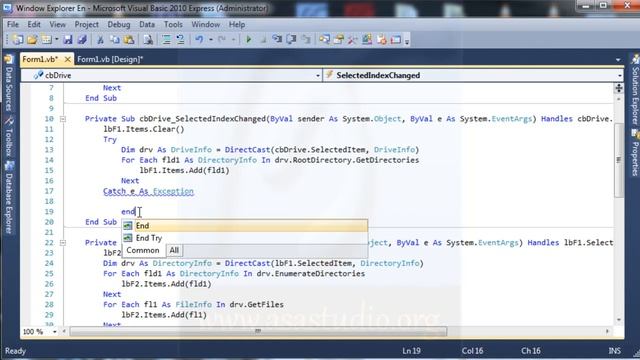Close the Form1.vb tab
Screen dimensions: 640x360
(68, 60)
